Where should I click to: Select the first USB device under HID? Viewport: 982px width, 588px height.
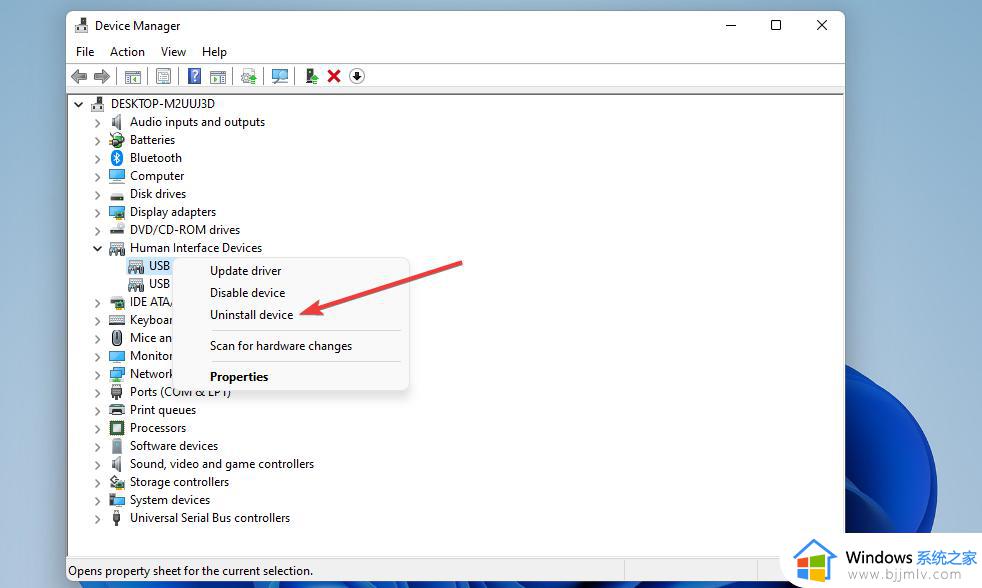pyautogui.click(x=159, y=266)
